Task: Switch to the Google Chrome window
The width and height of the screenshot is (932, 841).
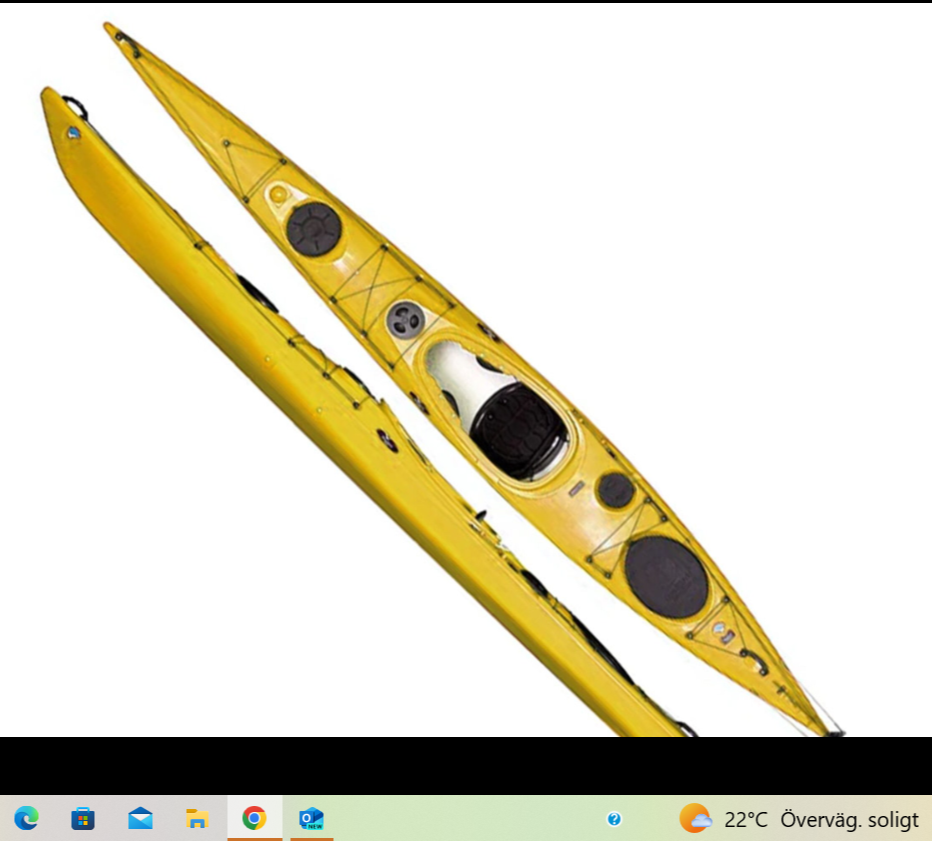Action: 254,819
